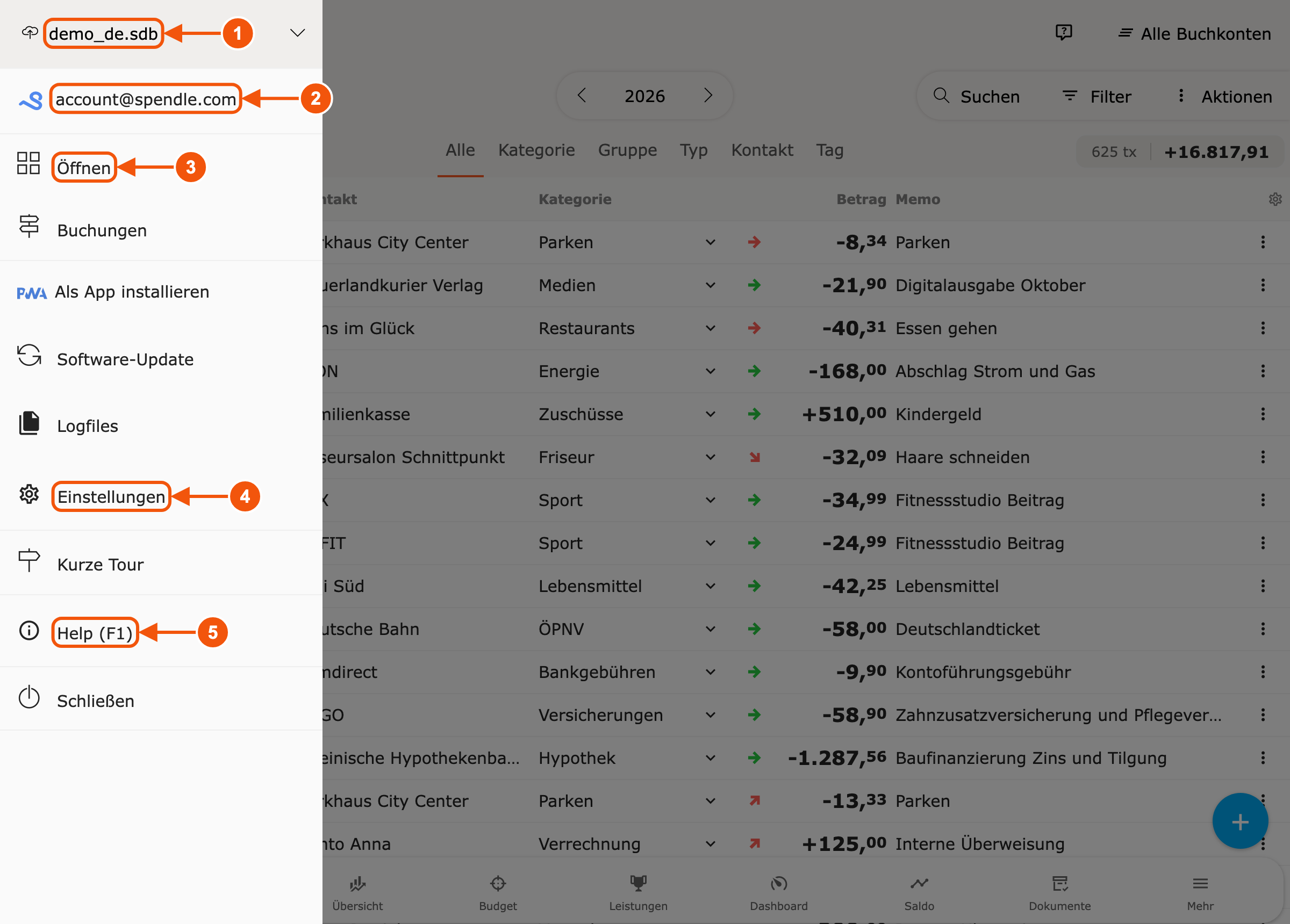Click the cloud upload icon beside demo_de.sdb
1290x924 pixels.
30,32
